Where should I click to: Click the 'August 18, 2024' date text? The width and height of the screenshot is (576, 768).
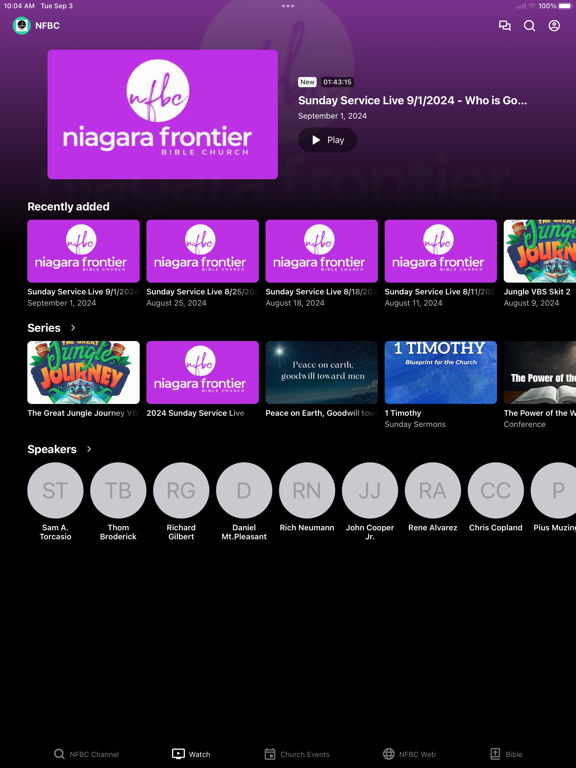point(295,303)
